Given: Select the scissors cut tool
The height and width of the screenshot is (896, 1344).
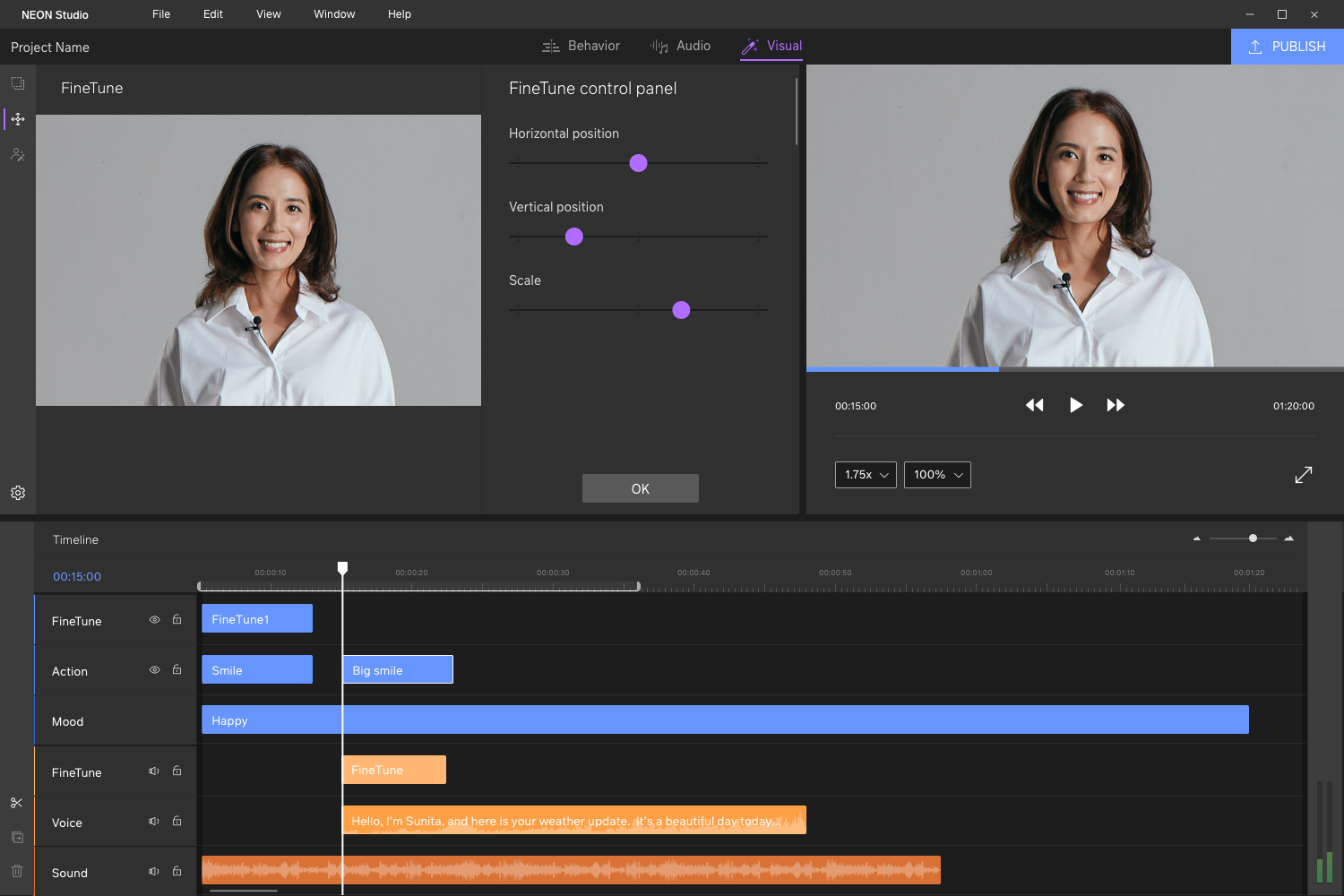Looking at the screenshot, I should [x=17, y=803].
